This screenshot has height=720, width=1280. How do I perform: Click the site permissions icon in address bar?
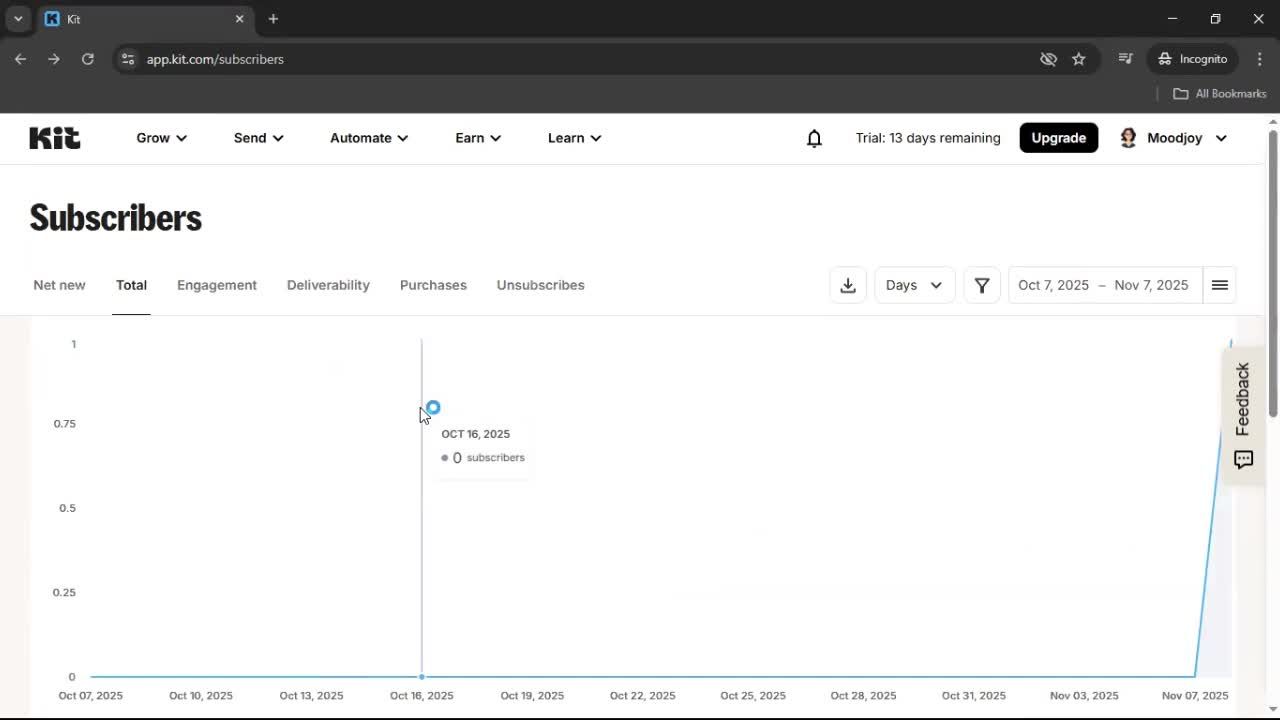(x=128, y=59)
